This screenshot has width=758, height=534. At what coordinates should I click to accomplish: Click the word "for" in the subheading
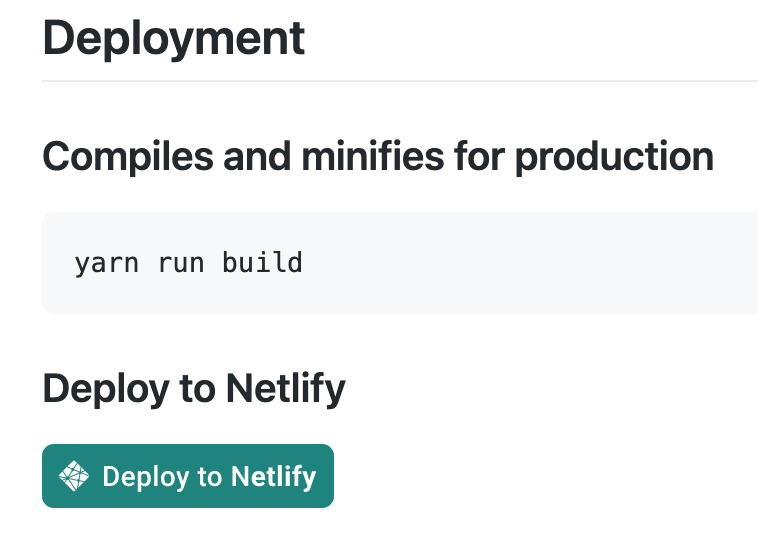[479, 156]
